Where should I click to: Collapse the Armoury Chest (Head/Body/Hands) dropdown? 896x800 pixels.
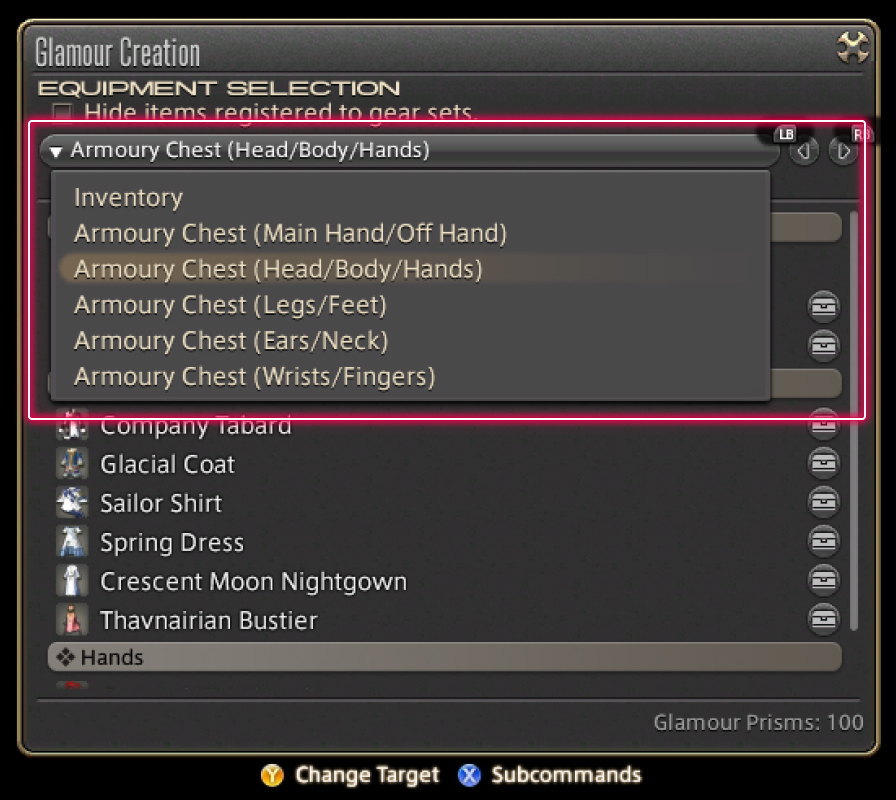(x=410, y=151)
